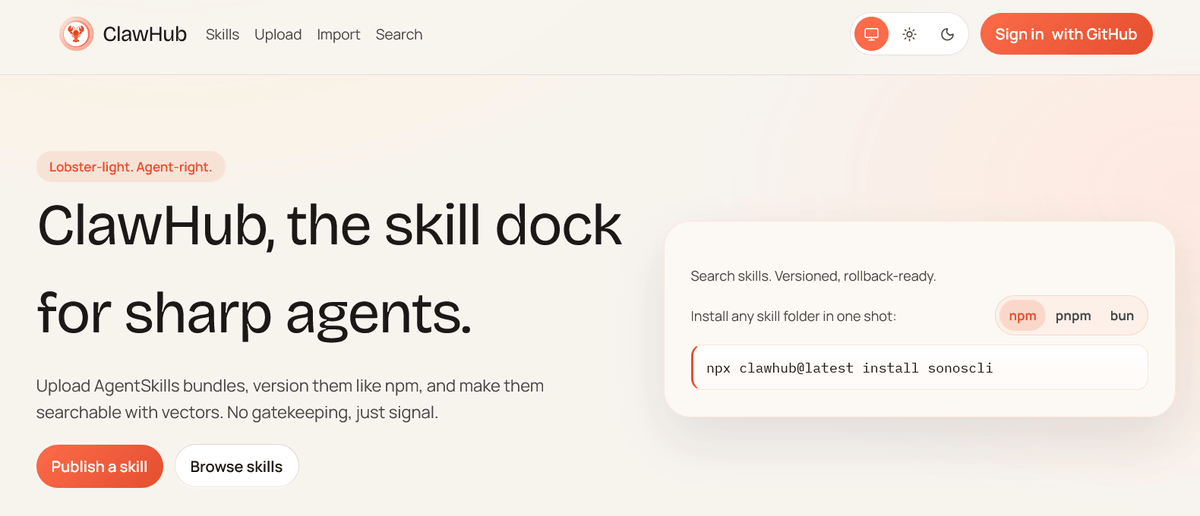Open the Skills nav item
This screenshot has width=1200, height=516.
pos(222,34)
